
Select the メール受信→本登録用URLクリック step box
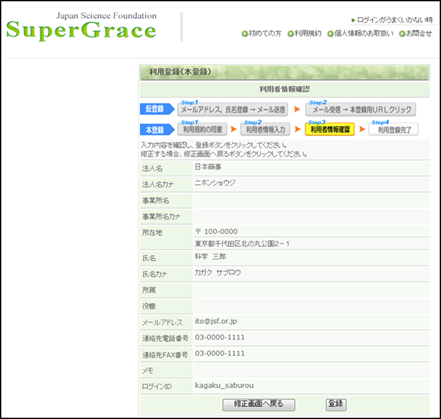pos(361,110)
